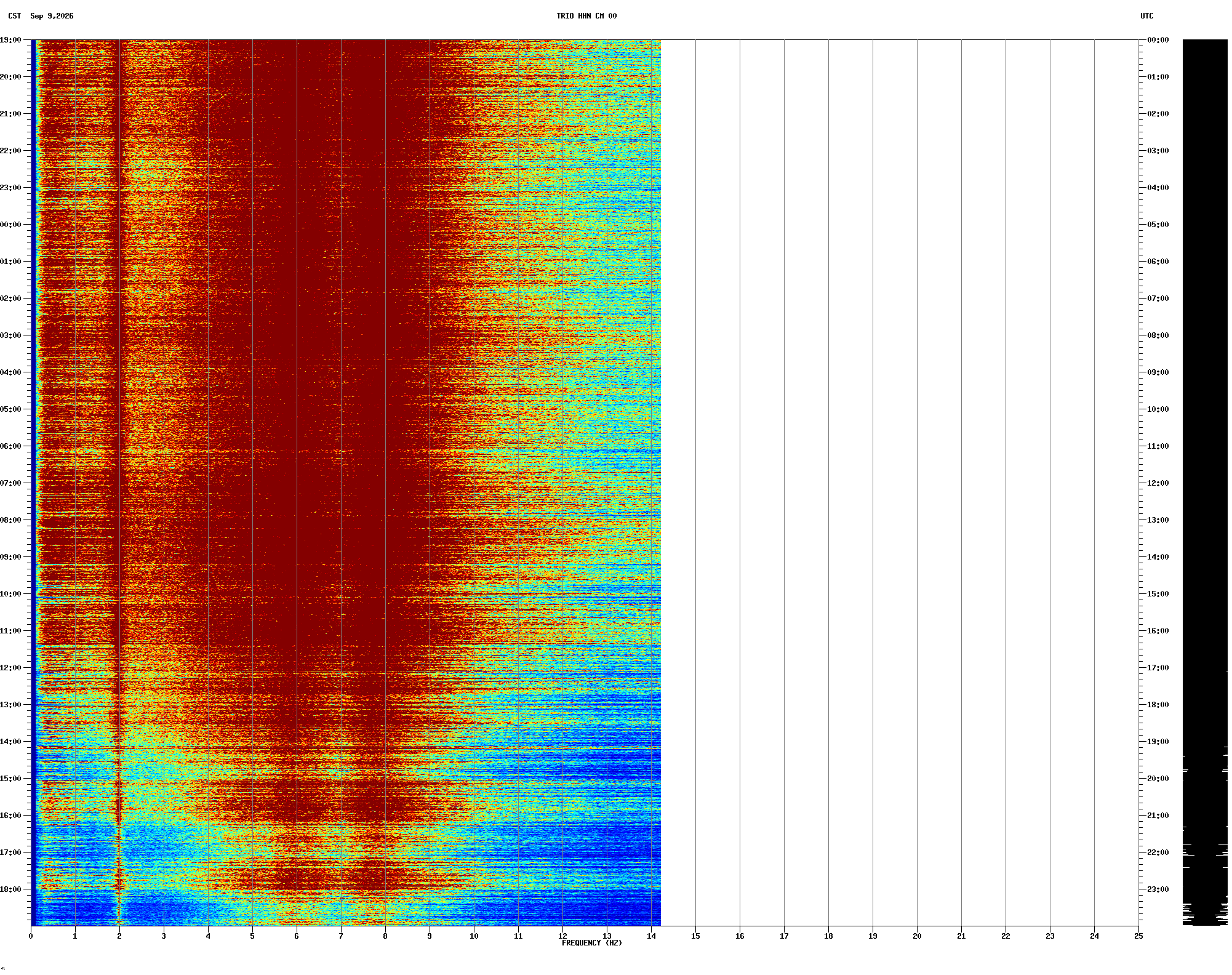
Task: Click the 10 Hz frequency axis tick
Action: 474,936
